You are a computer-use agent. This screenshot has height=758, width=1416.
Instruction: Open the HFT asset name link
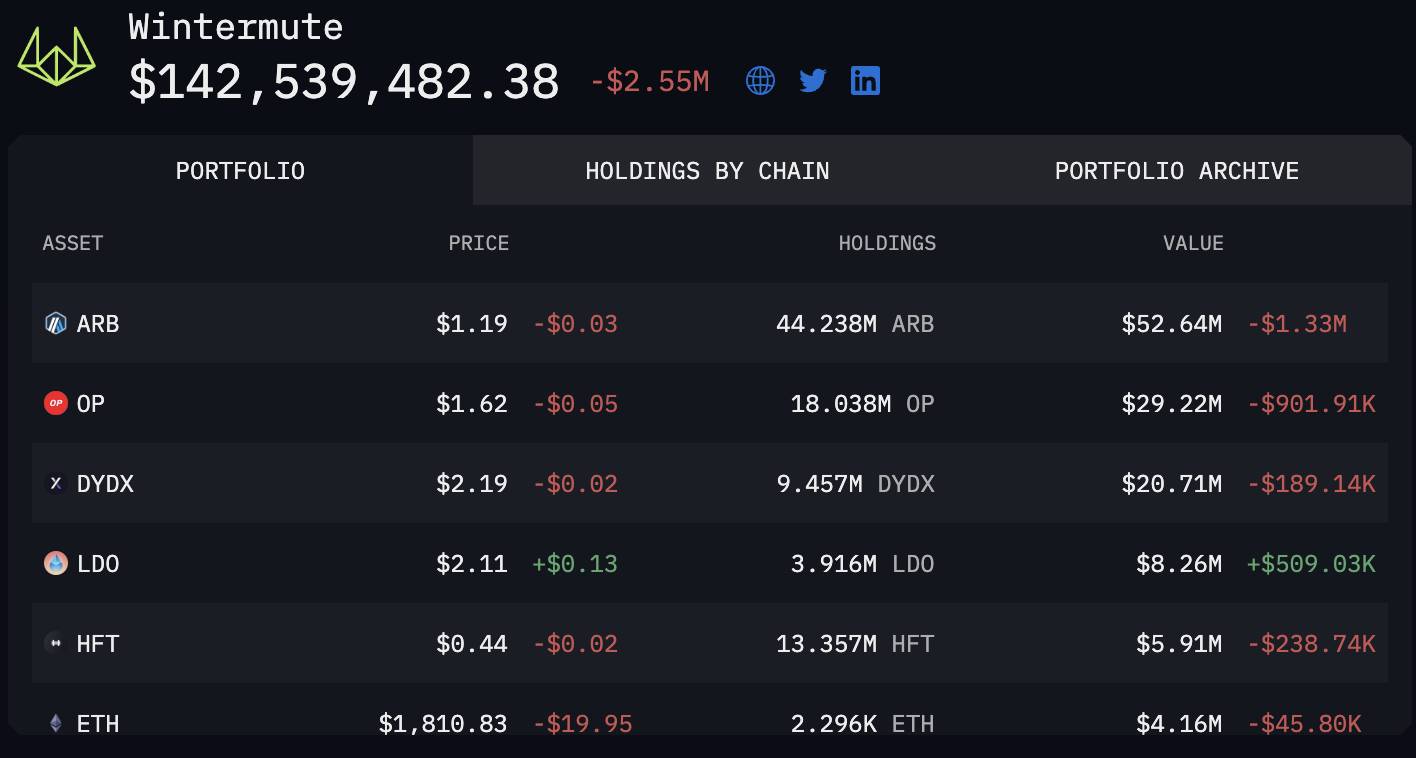pyautogui.click(x=98, y=644)
